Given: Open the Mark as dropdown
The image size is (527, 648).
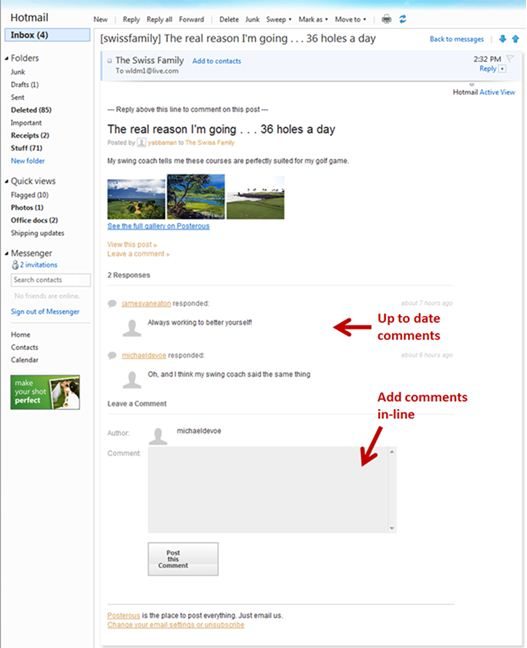Looking at the screenshot, I should tap(313, 19).
